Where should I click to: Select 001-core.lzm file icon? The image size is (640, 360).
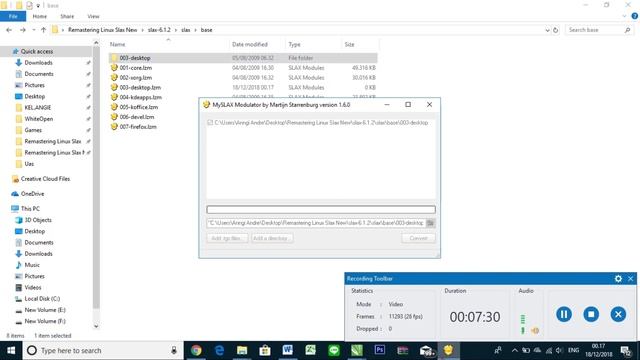tap(114, 68)
